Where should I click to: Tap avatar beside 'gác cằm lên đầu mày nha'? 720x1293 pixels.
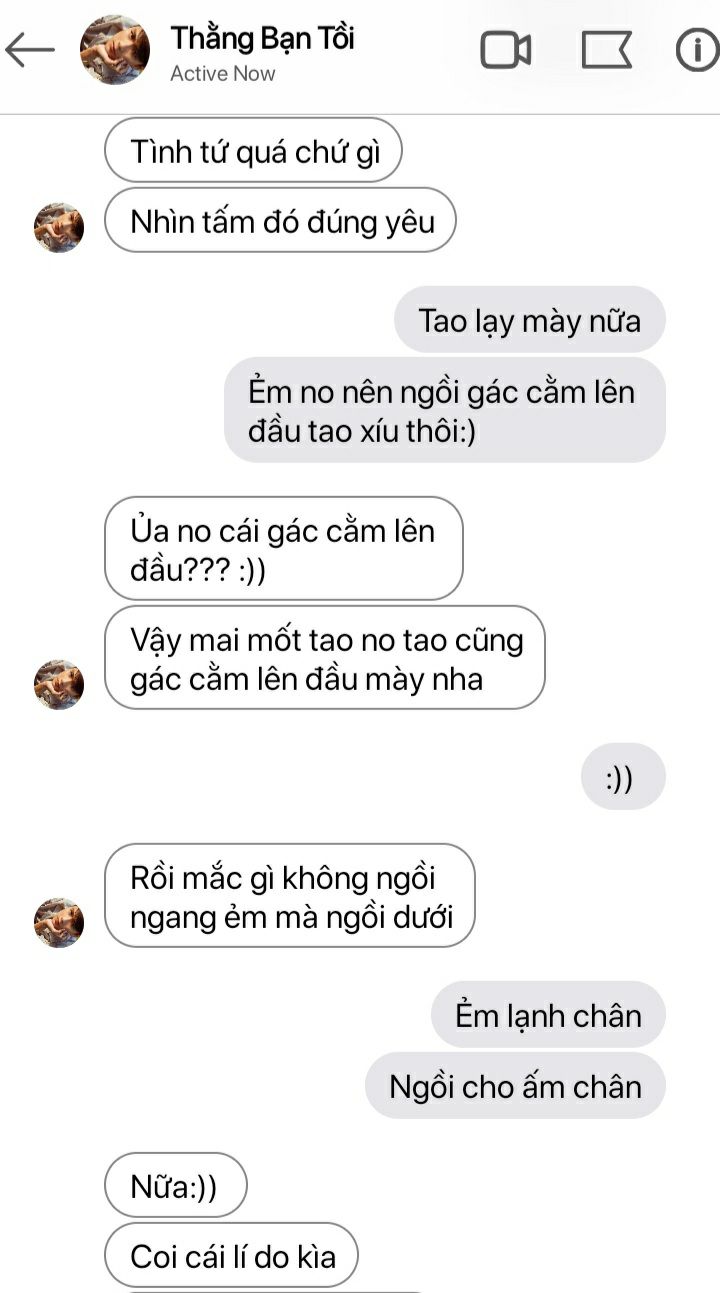click(59, 684)
